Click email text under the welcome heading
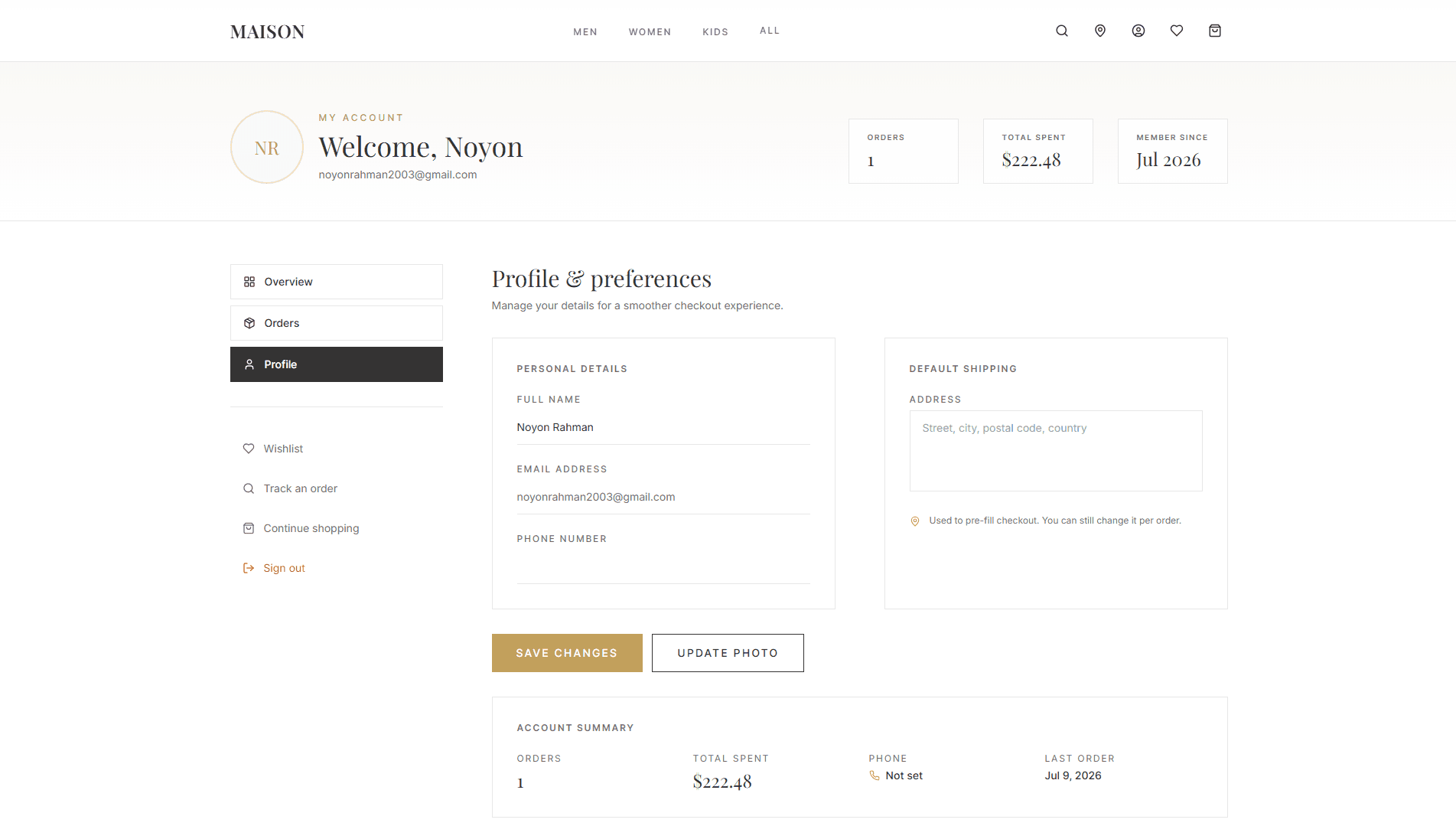The image size is (1456, 826). [x=398, y=175]
